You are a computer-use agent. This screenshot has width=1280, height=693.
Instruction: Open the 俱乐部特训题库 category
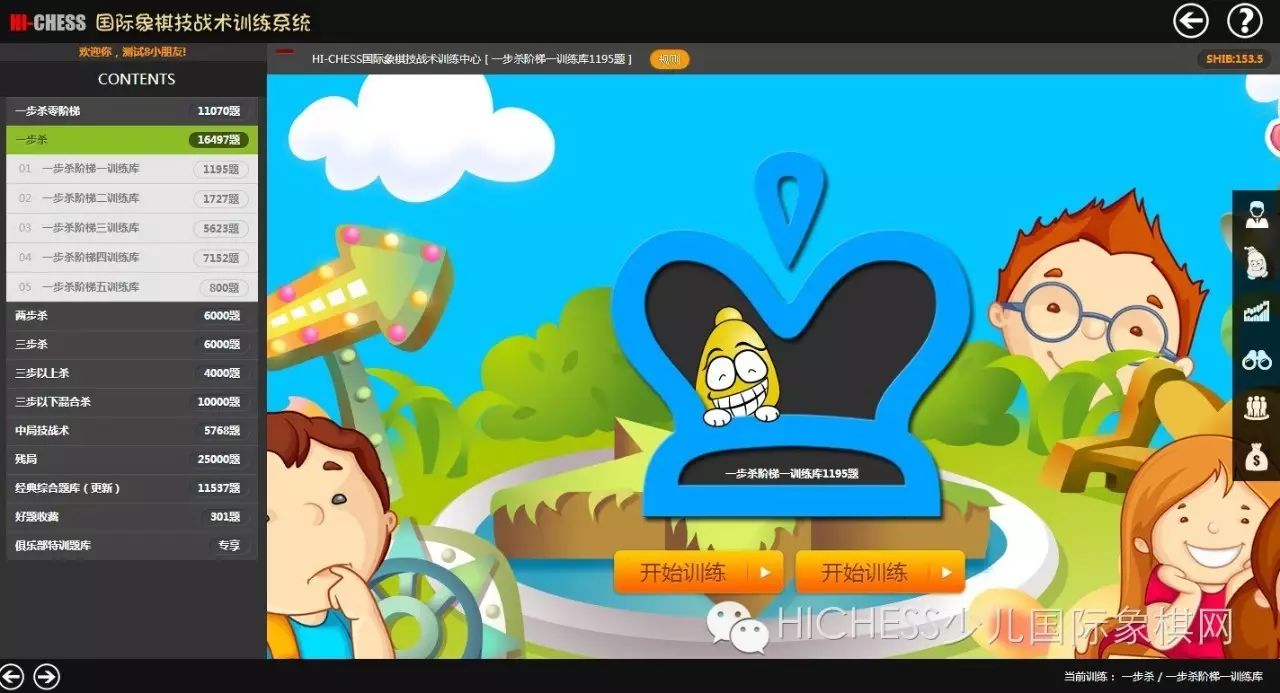[x=132, y=546]
